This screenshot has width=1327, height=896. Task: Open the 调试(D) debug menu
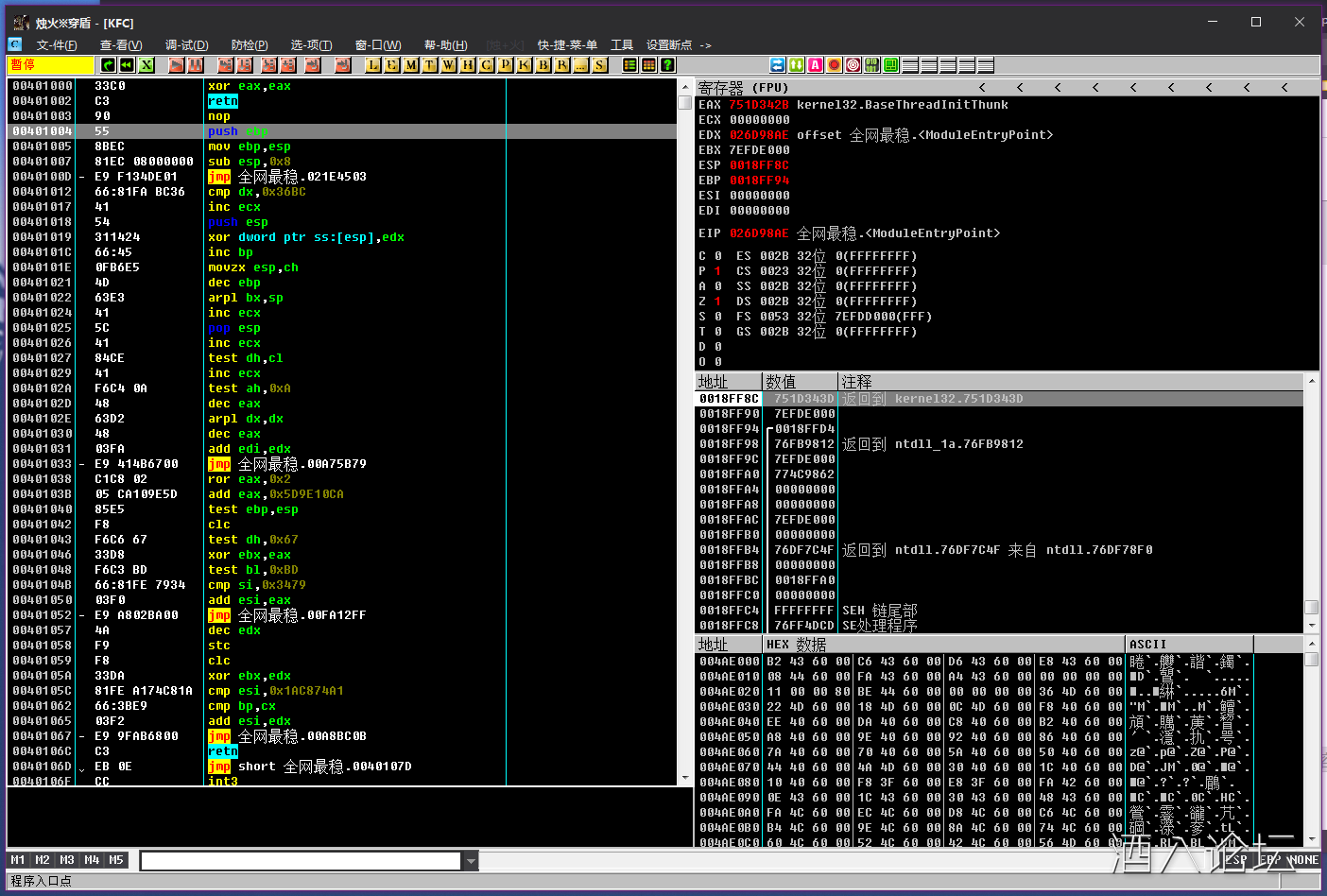[x=186, y=44]
